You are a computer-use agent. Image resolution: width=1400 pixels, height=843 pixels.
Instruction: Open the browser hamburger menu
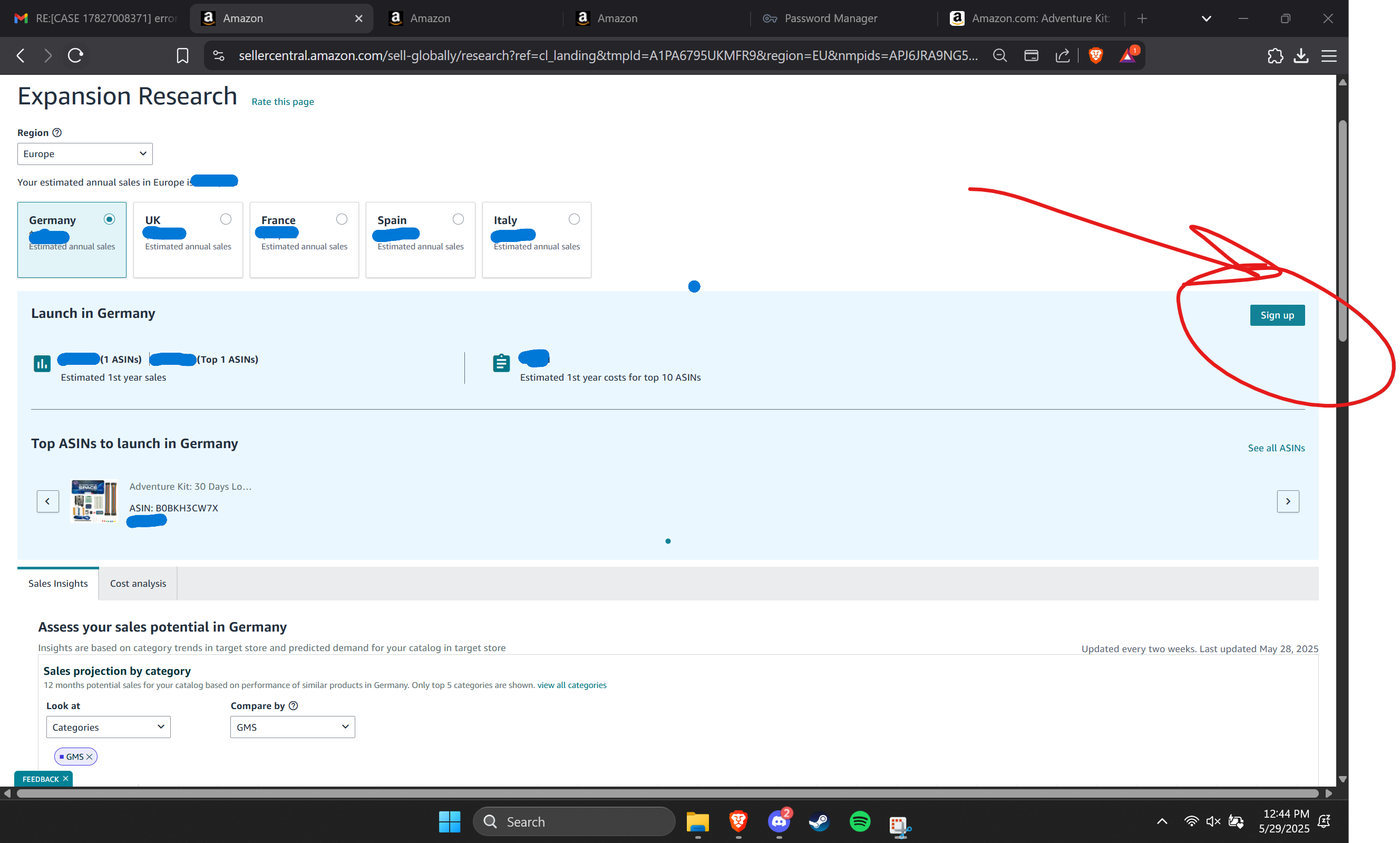coord(1329,56)
